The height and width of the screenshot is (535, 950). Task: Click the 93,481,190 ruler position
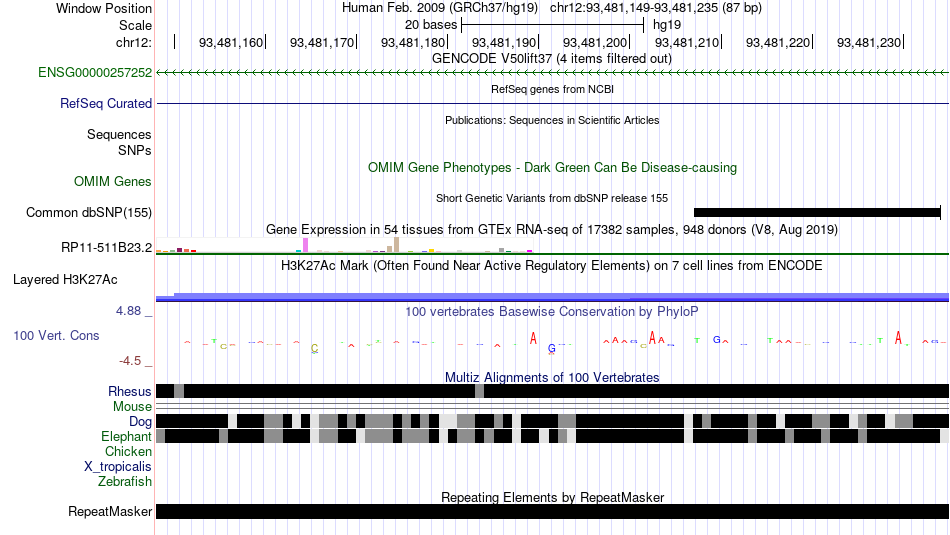(504, 42)
